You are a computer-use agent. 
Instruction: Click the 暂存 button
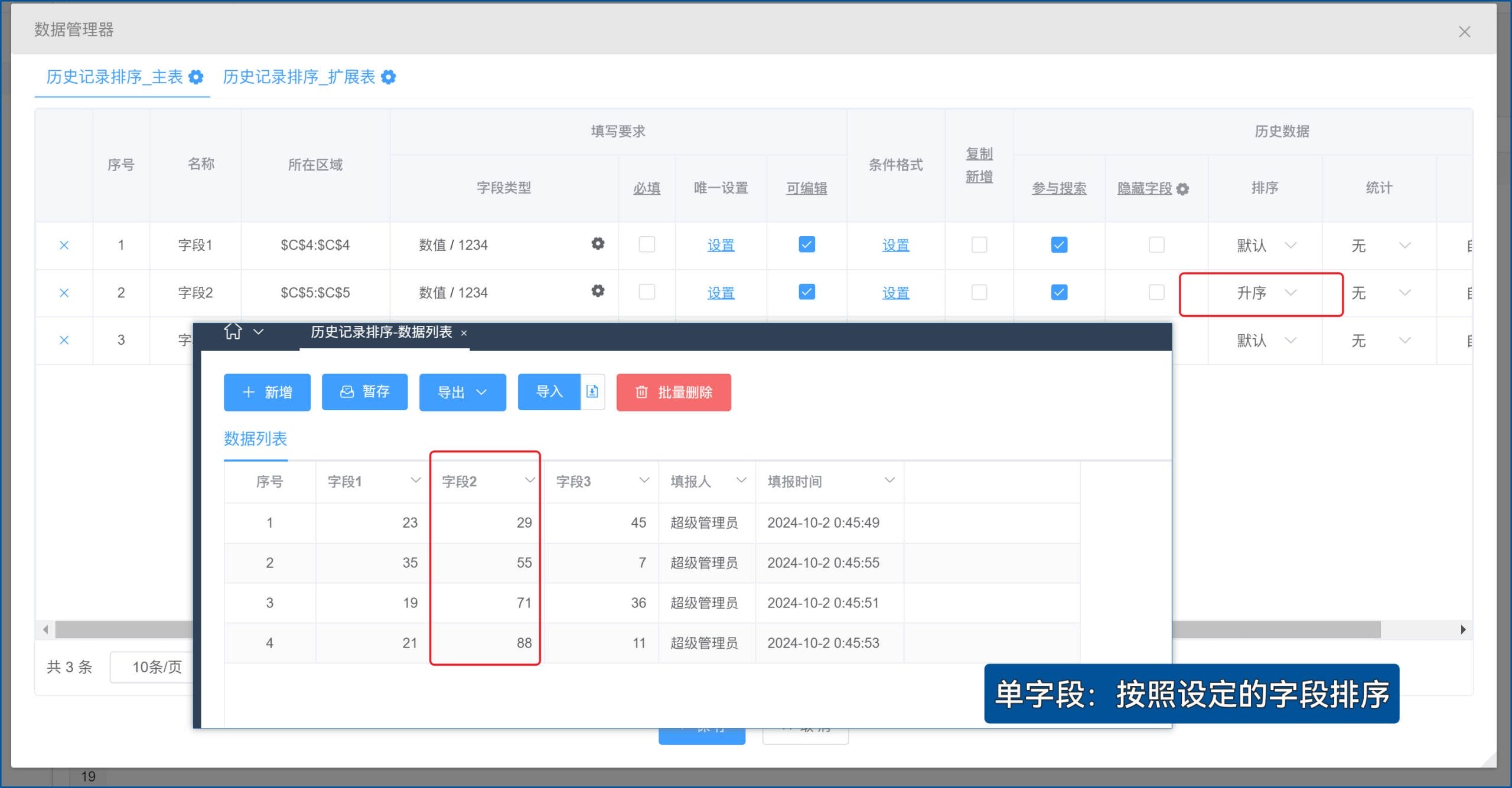point(364,392)
